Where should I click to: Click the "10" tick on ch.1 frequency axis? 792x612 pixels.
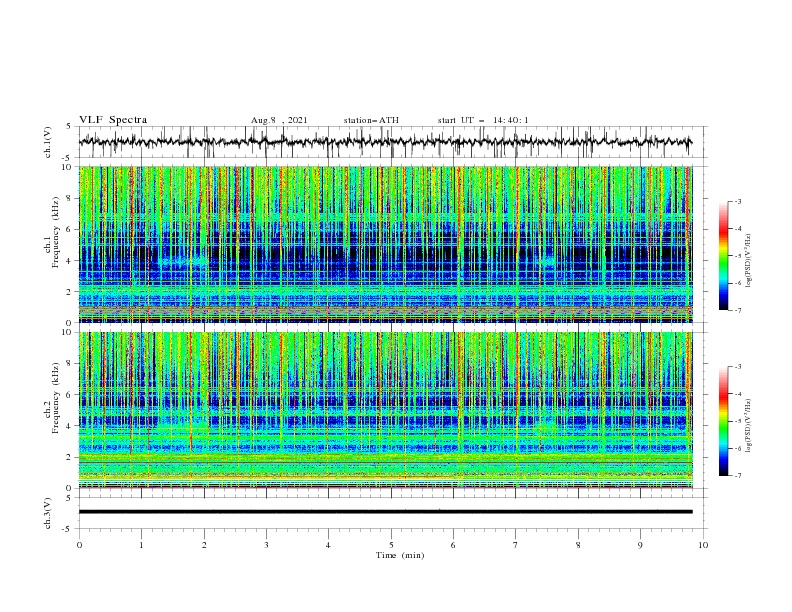67,167
